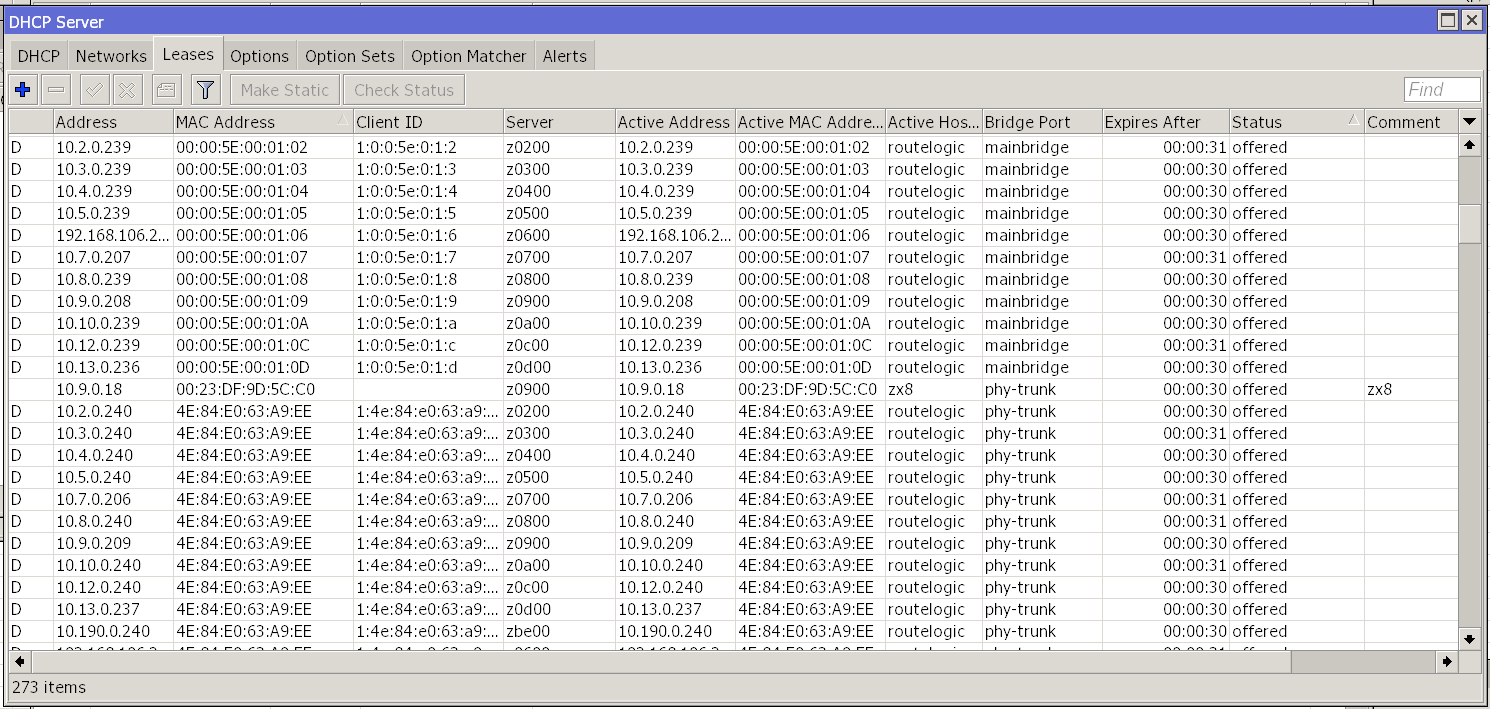Click the Check Status button
The width and height of the screenshot is (1490, 709).
click(403, 89)
